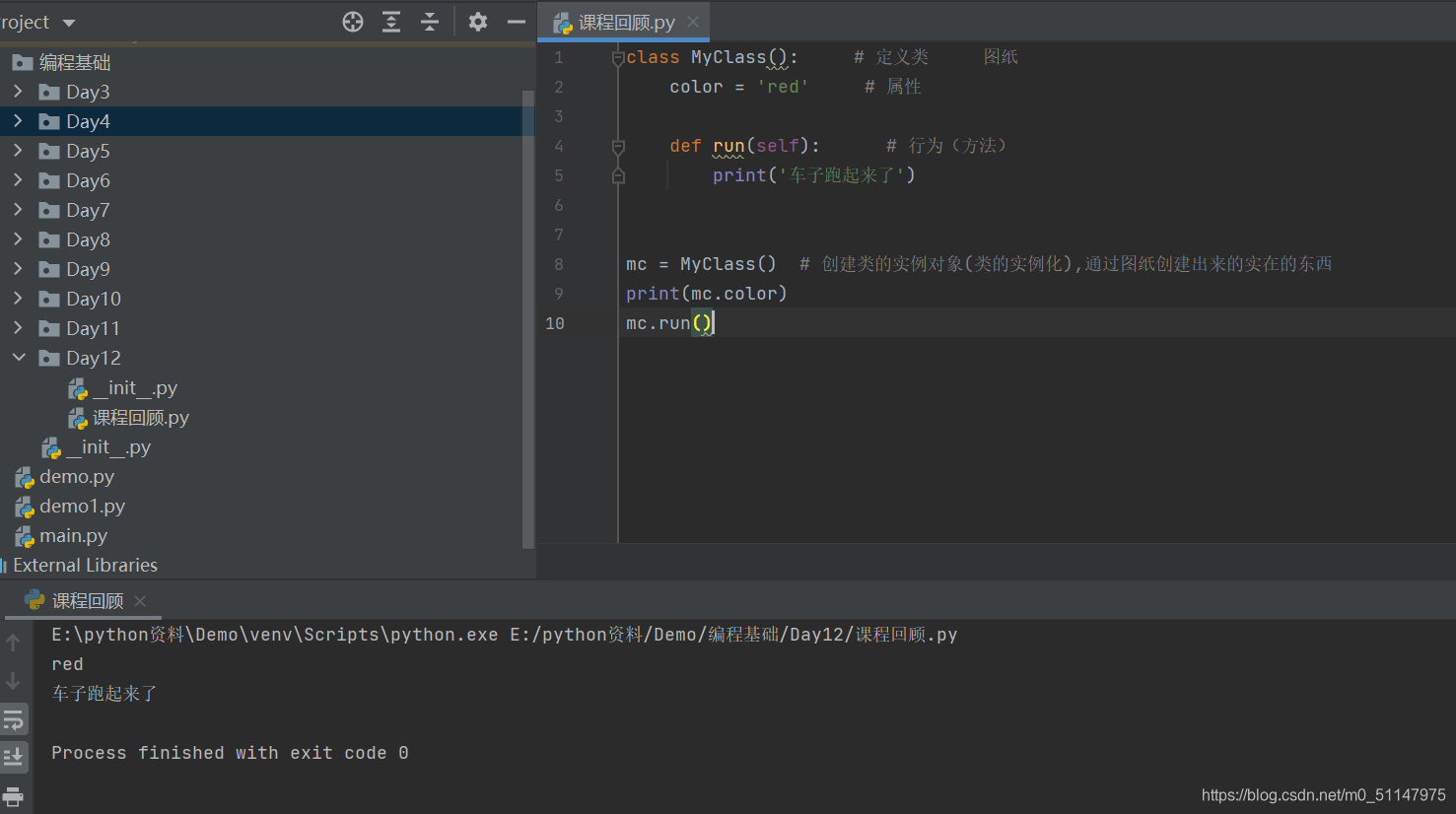Open 课程回顾.py in project tree
The width and height of the screenshot is (1456, 814).
[141, 418]
